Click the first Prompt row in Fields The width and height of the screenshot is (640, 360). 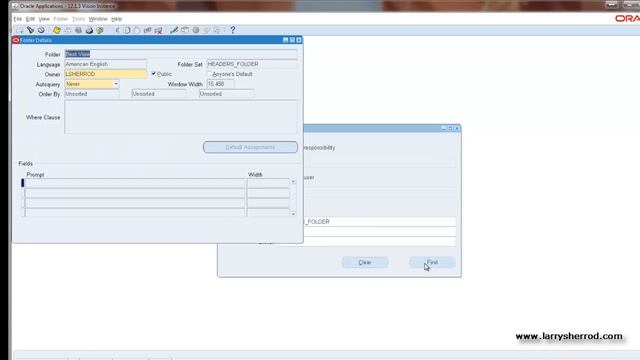click(x=135, y=183)
